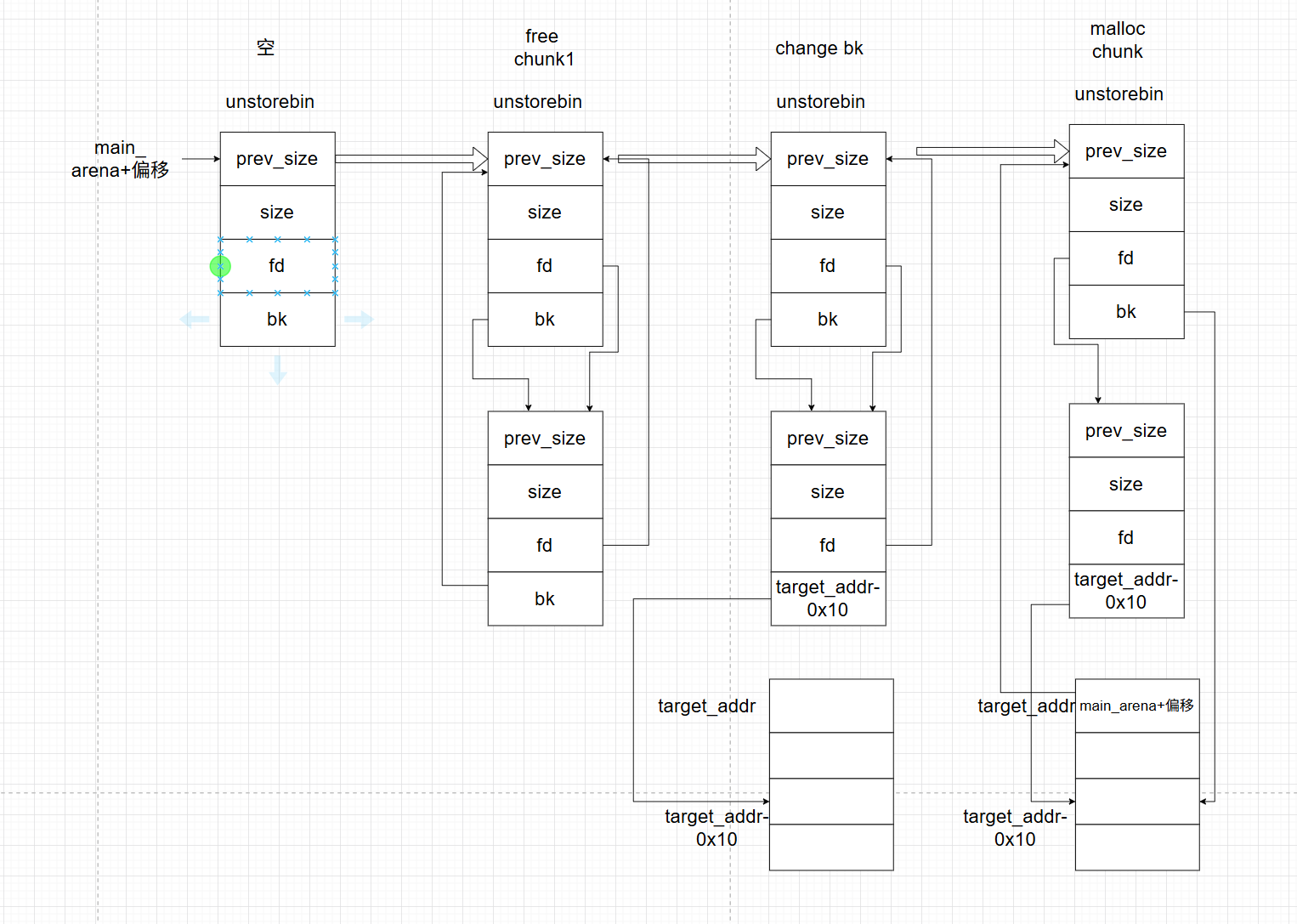Click the right-pointing light blue connect arrow
Image resolution: width=1297 pixels, height=924 pixels.
pyautogui.click(x=359, y=320)
